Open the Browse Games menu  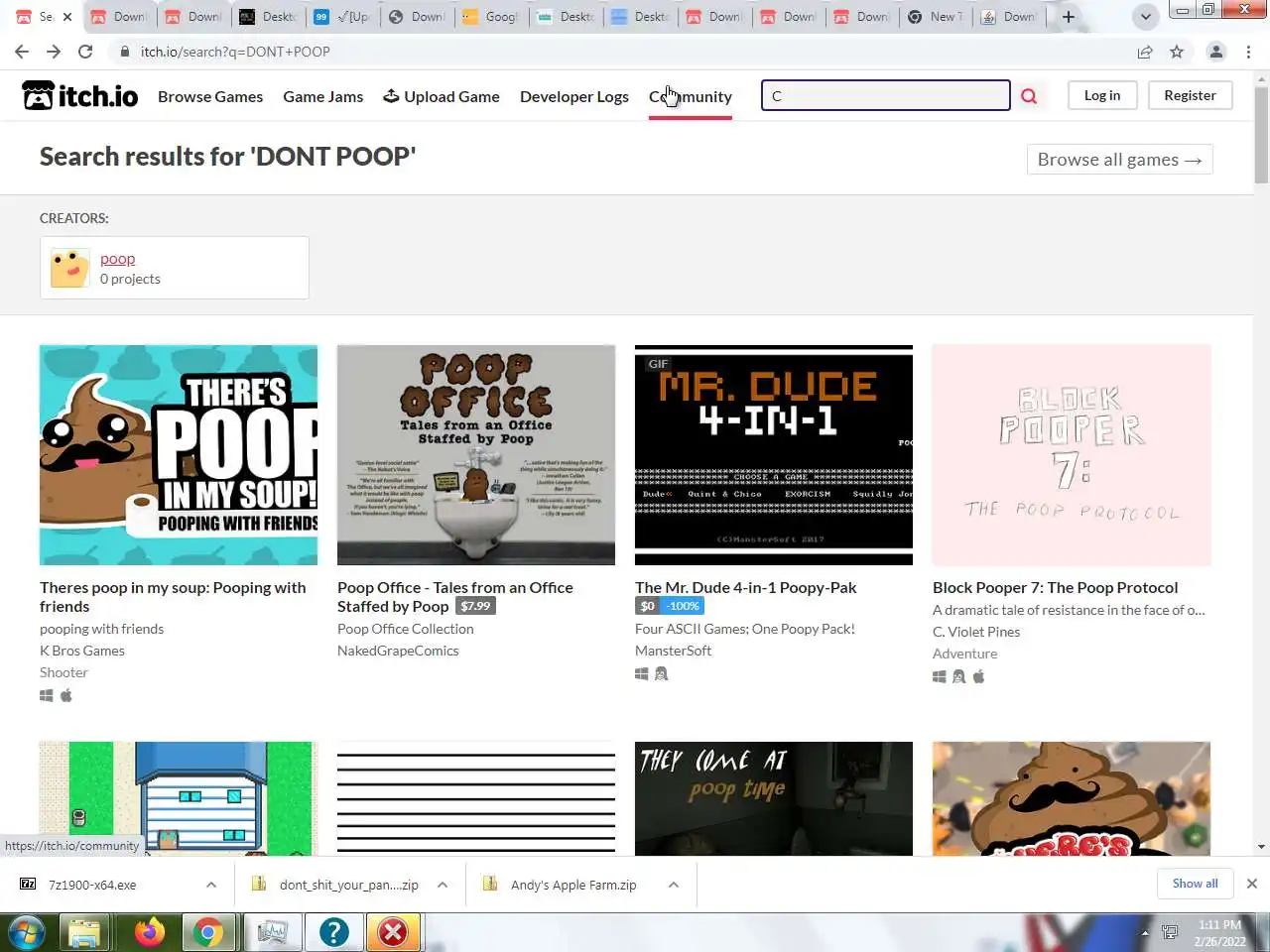pos(210,96)
